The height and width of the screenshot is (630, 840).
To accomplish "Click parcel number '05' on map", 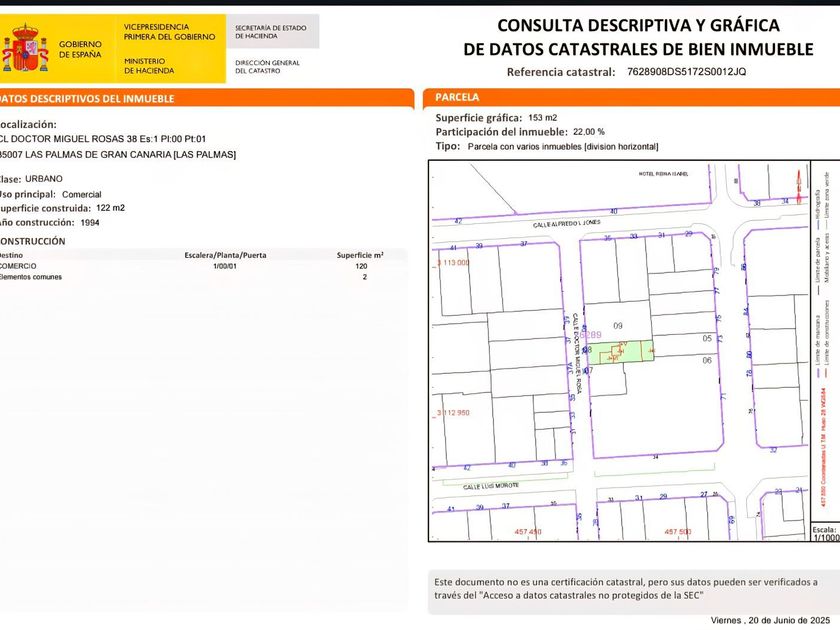I will point(707,339).
